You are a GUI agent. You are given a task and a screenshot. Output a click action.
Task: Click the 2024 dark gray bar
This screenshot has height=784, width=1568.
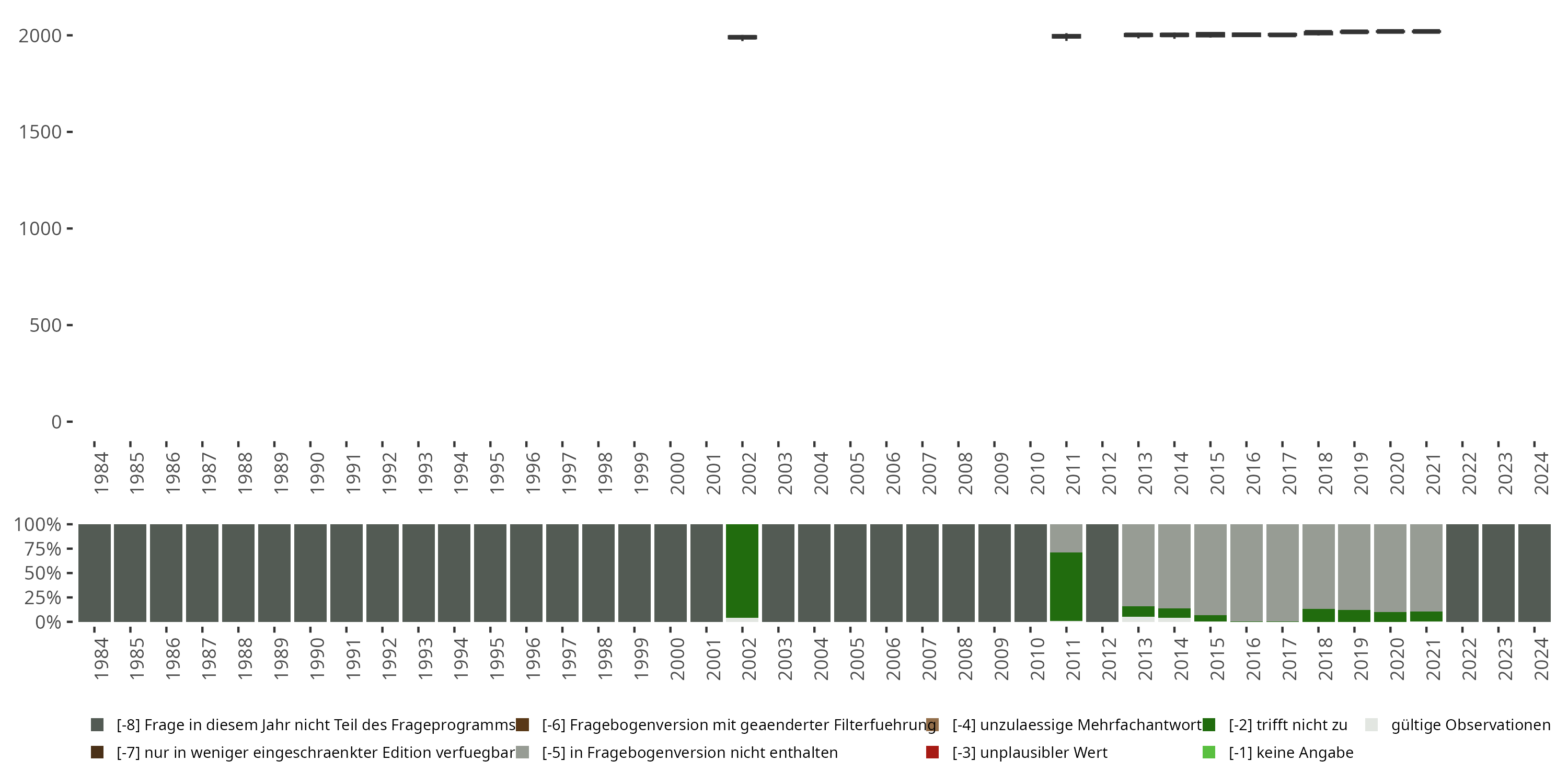(1534, 573)
